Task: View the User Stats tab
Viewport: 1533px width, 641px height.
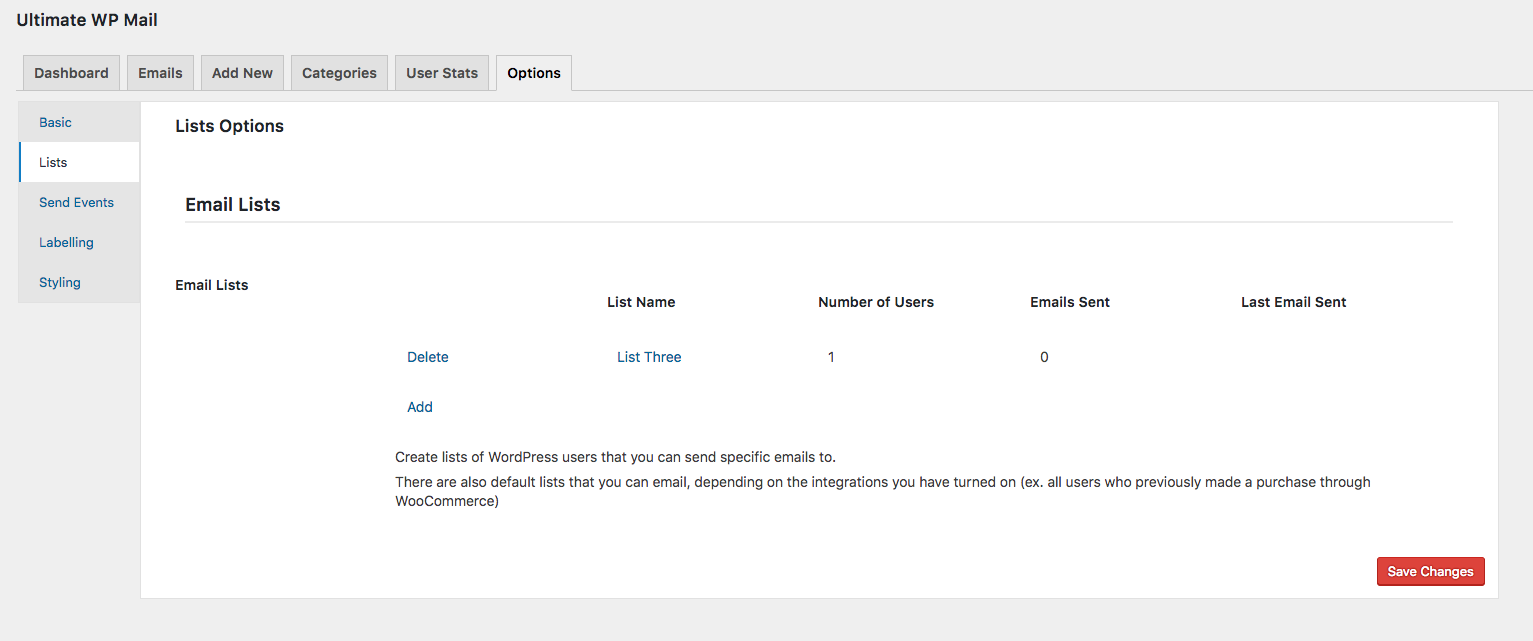Action: [x=442, y=73]
